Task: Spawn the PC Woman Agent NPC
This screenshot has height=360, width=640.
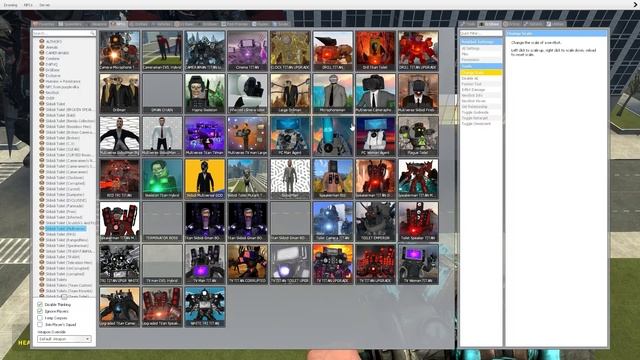Action: point(376,136)
